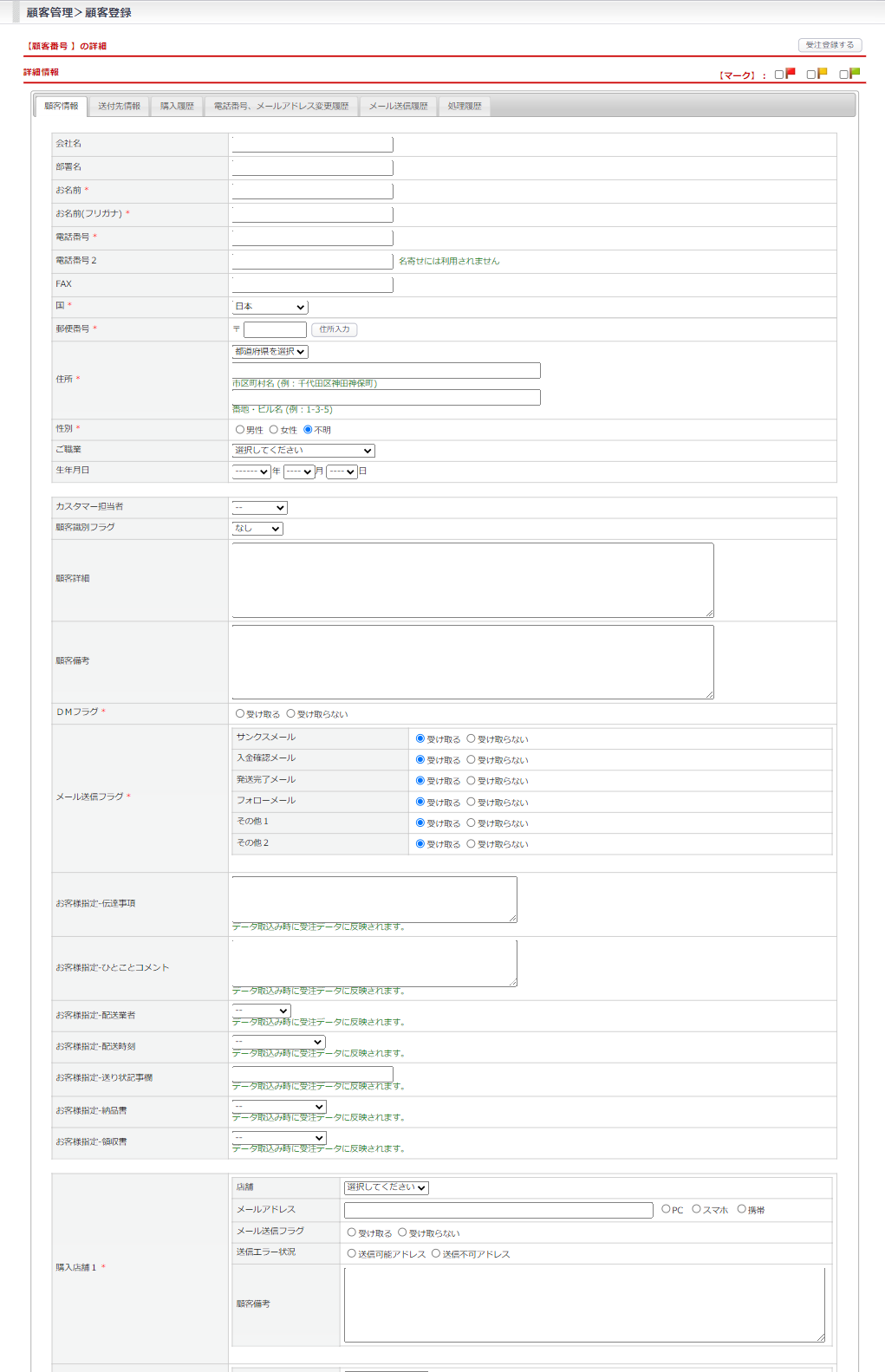This screenshot has width=885, height=1372.
Task: Select 男性 gender radio button
Action: [240, 430]
